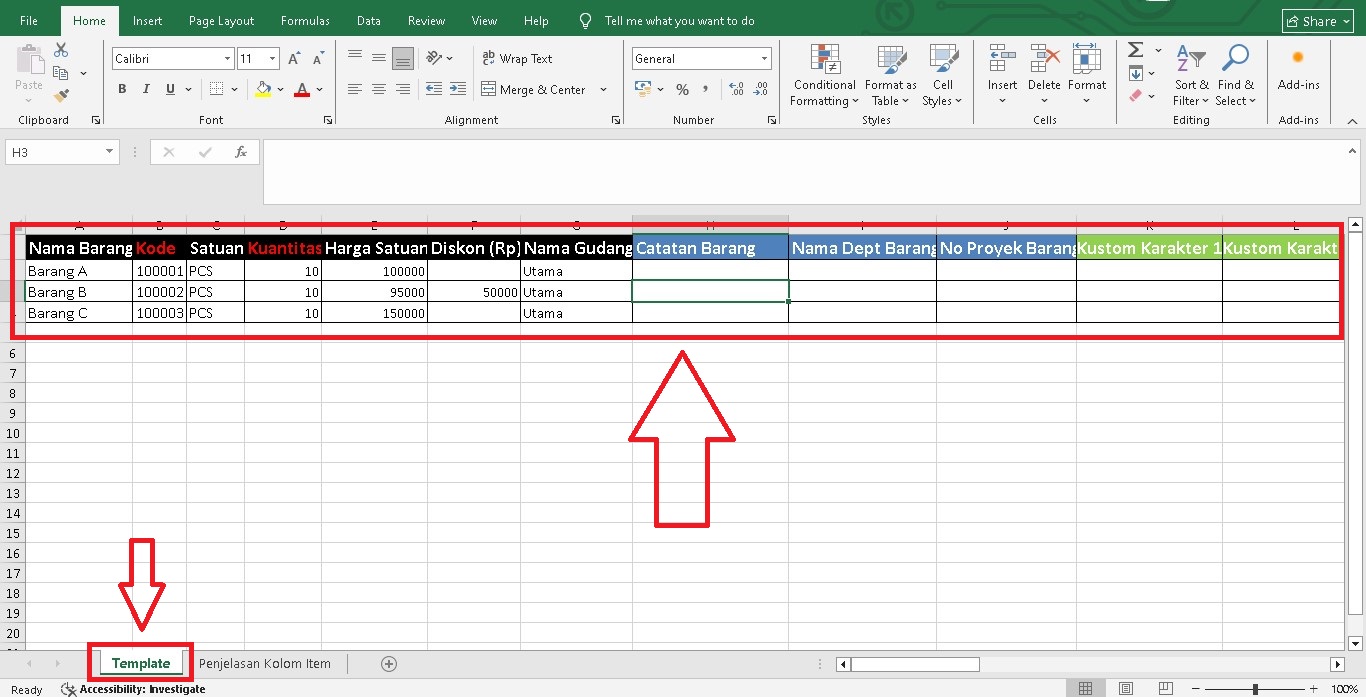Viewport: 1366px width, 697px height.
Task: Click the Format Painter brush icon
Action: pyautogui.click(x=61, y=96)
